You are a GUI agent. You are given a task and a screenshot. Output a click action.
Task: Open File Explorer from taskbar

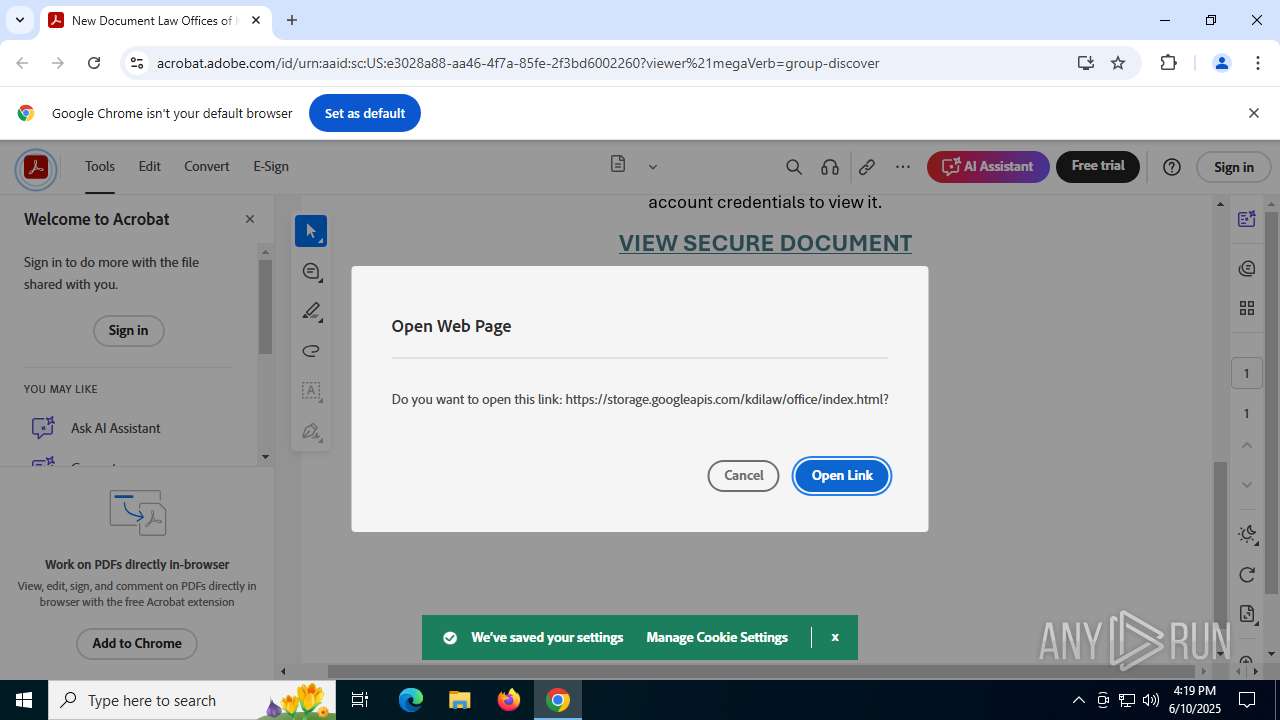coord(459,700)
